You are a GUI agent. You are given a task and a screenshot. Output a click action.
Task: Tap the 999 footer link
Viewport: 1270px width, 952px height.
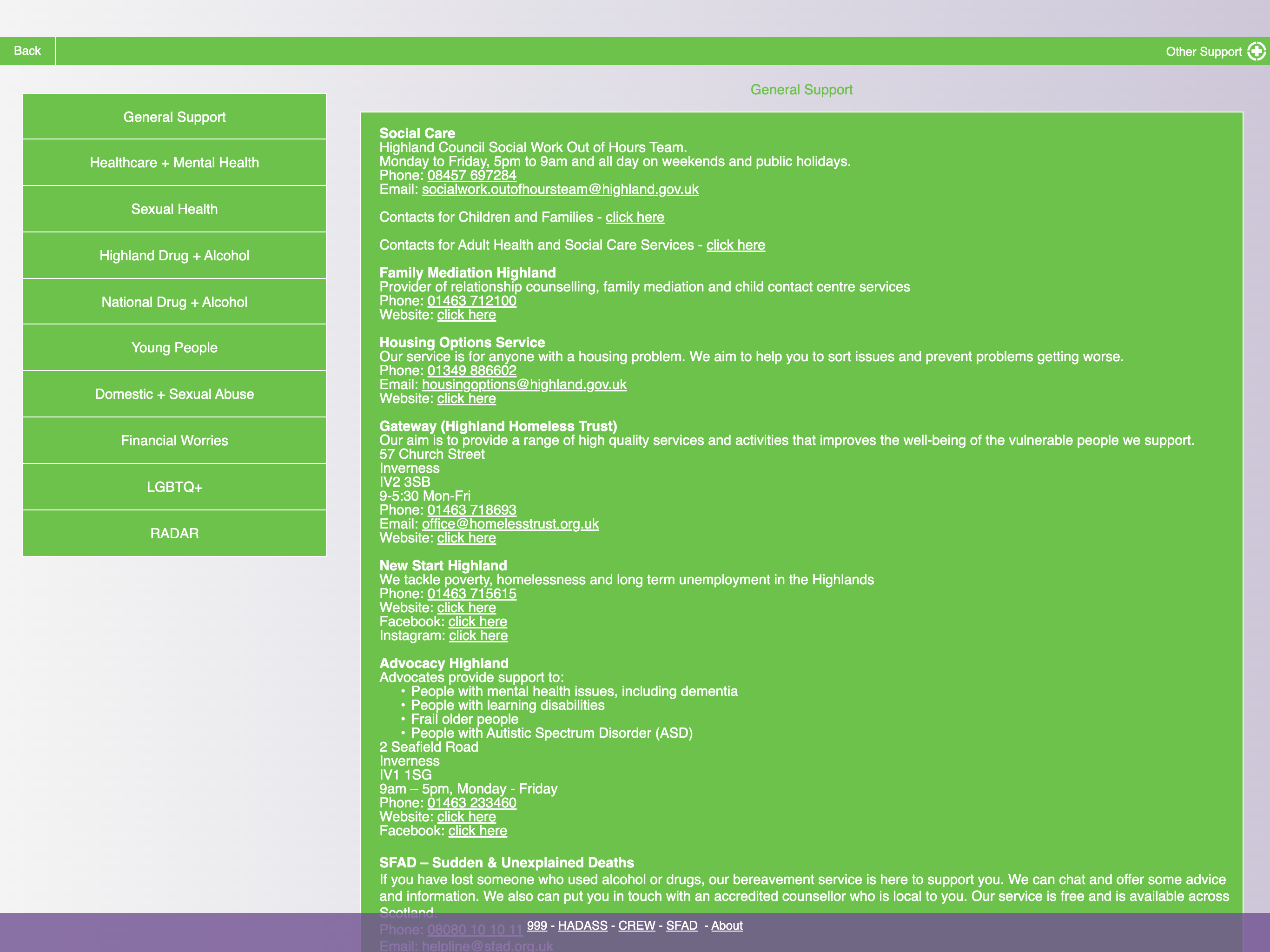(537, 926)
